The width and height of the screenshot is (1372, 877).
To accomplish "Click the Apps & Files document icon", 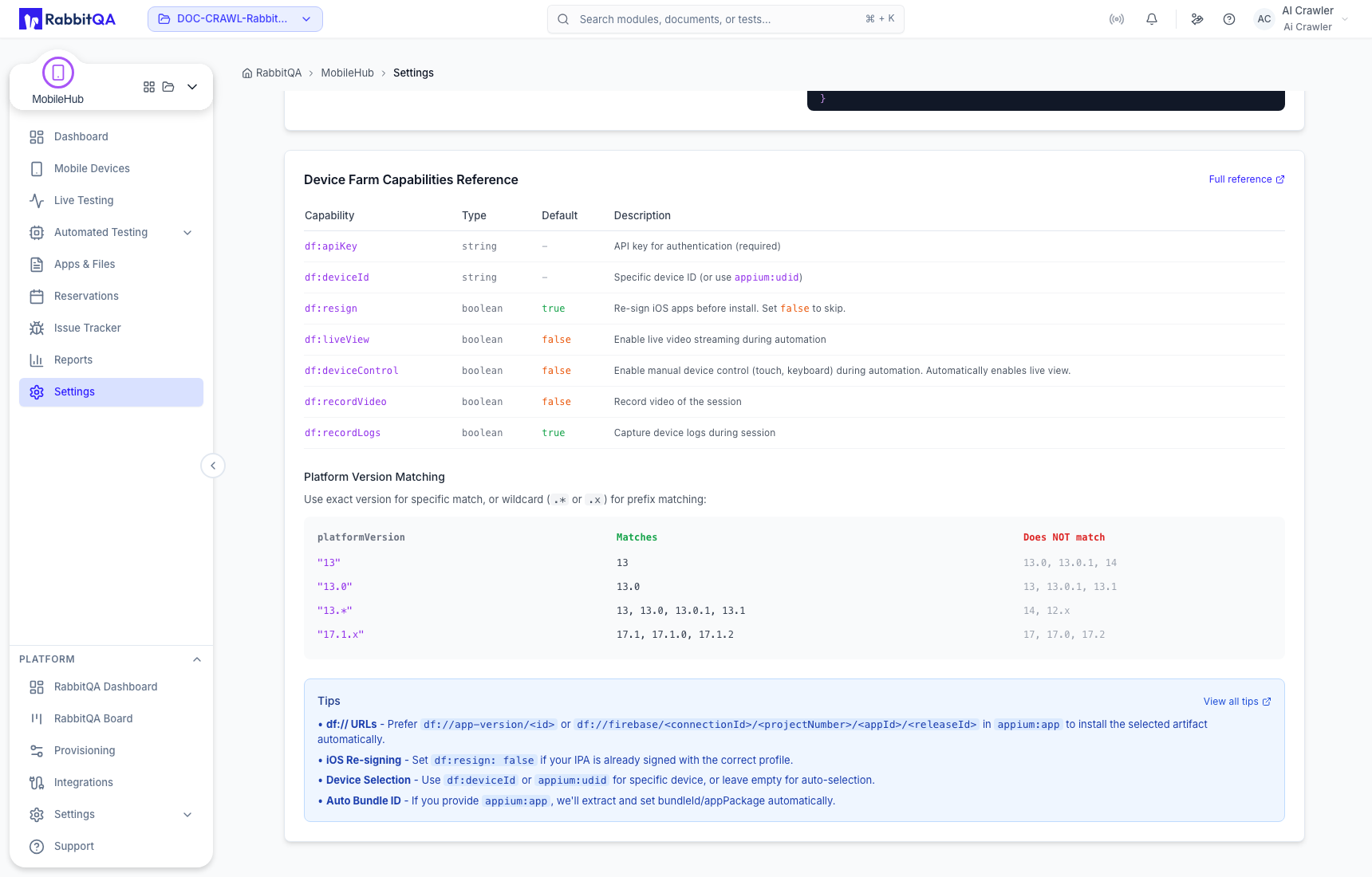I will pos(37,265).
